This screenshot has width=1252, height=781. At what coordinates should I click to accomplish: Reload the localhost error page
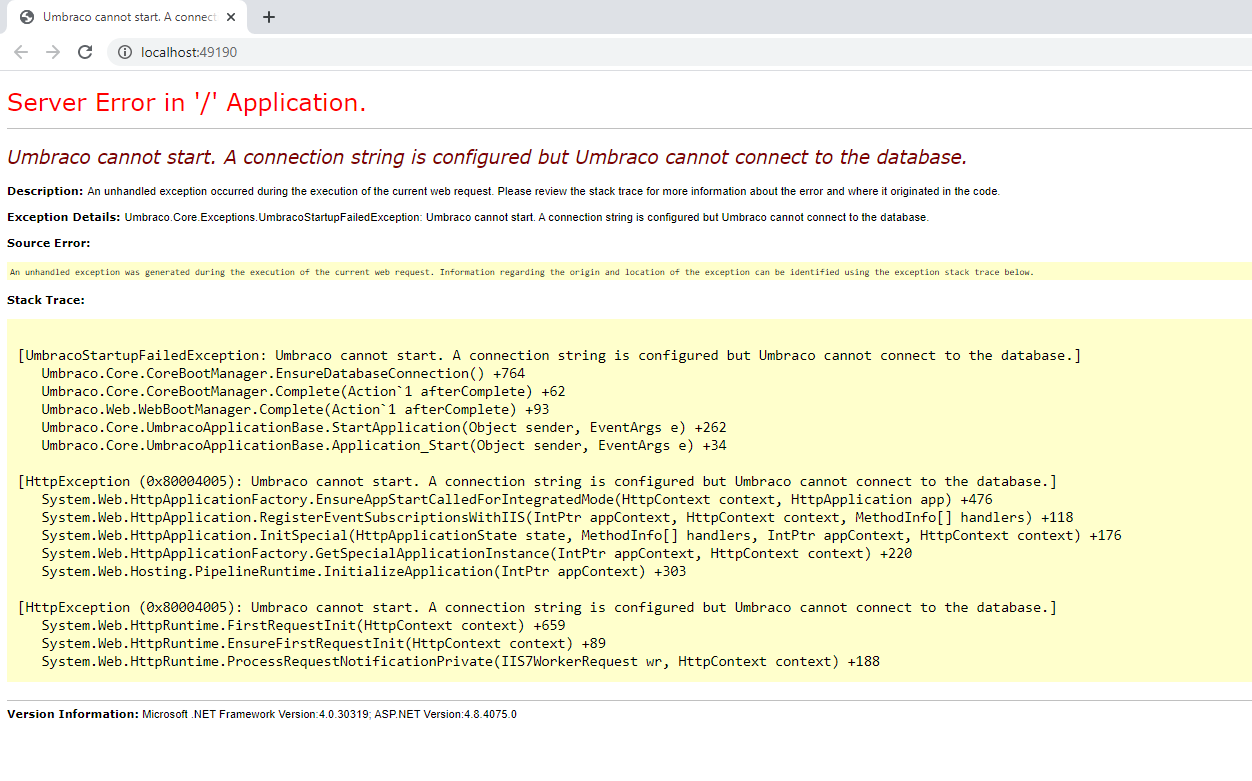click(85, 52)
